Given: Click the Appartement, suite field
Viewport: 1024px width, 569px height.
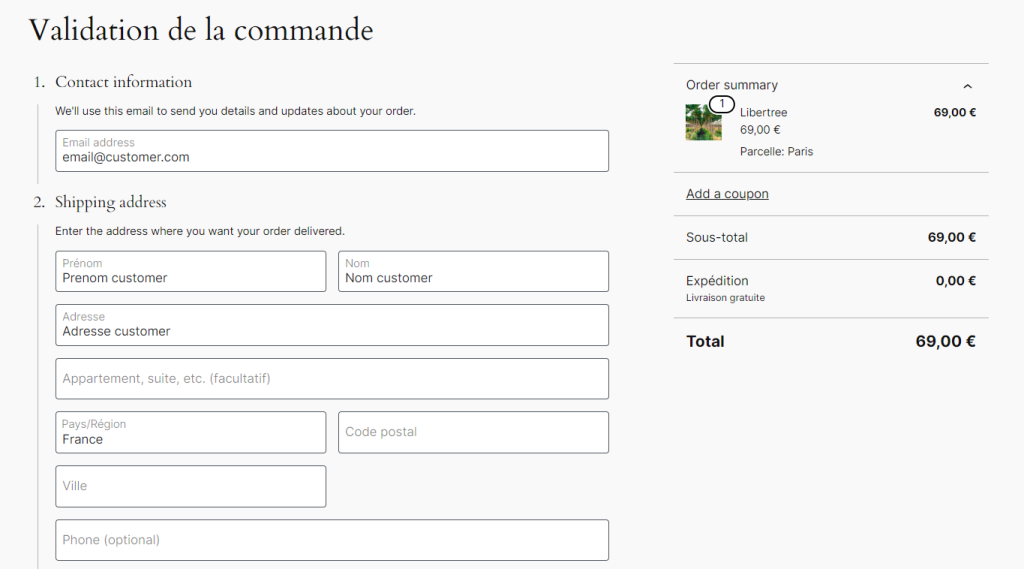Looking at the screenshot, I should (x=332, y=379).
